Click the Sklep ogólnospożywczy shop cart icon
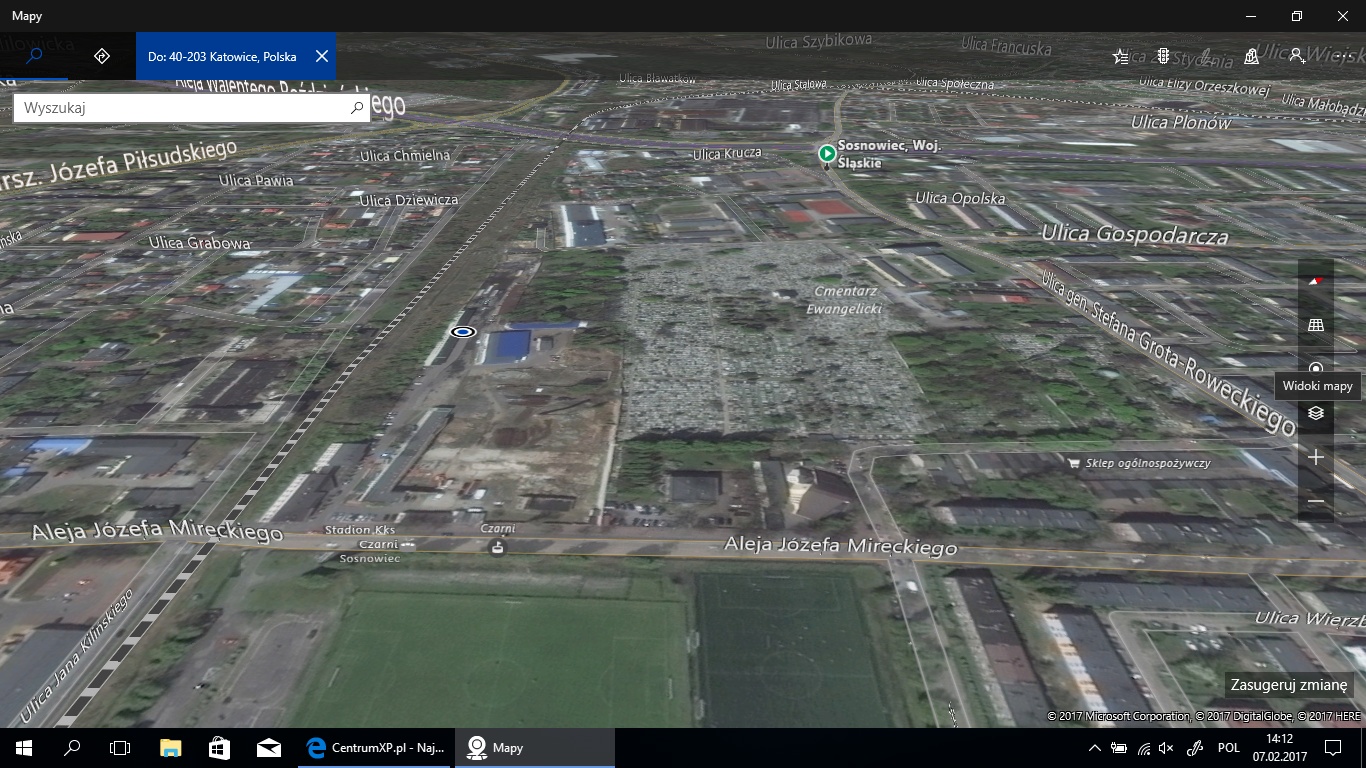Screen dimensions: 1366x768 [x=1075, y=463]
